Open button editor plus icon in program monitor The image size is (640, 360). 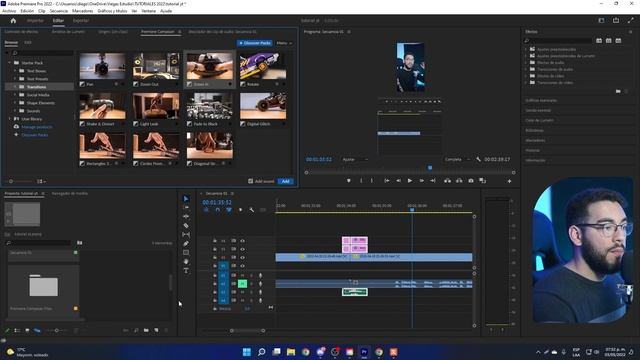pos(509,181)
